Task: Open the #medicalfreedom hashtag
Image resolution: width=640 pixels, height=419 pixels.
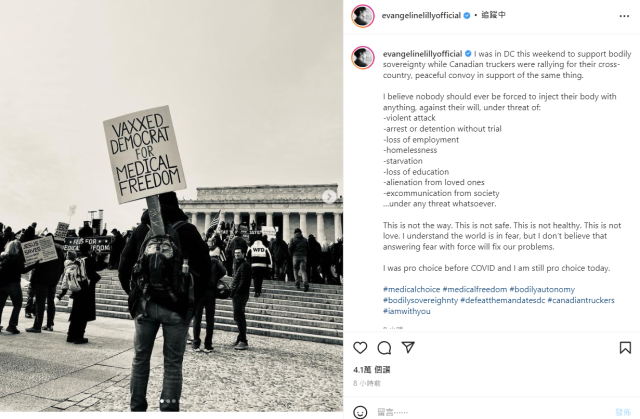Action: [x=475, y=289]
